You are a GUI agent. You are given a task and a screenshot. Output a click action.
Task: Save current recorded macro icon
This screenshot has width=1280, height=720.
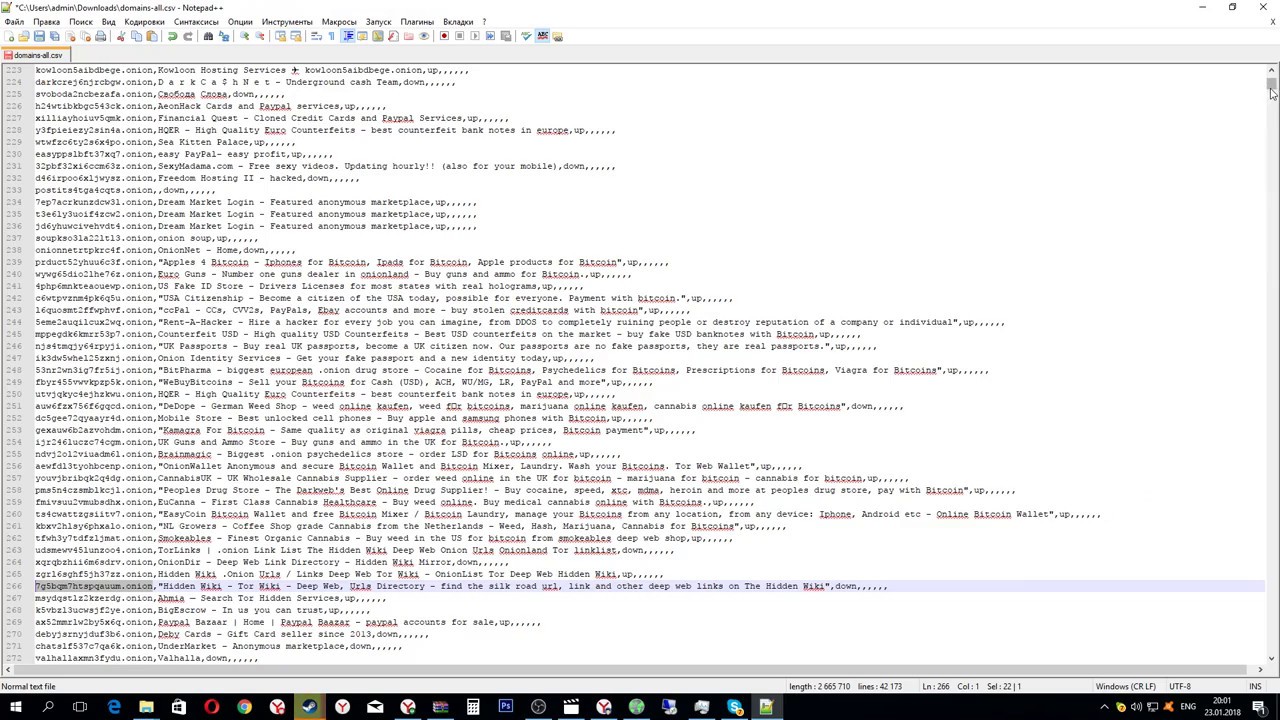(505, 36)
